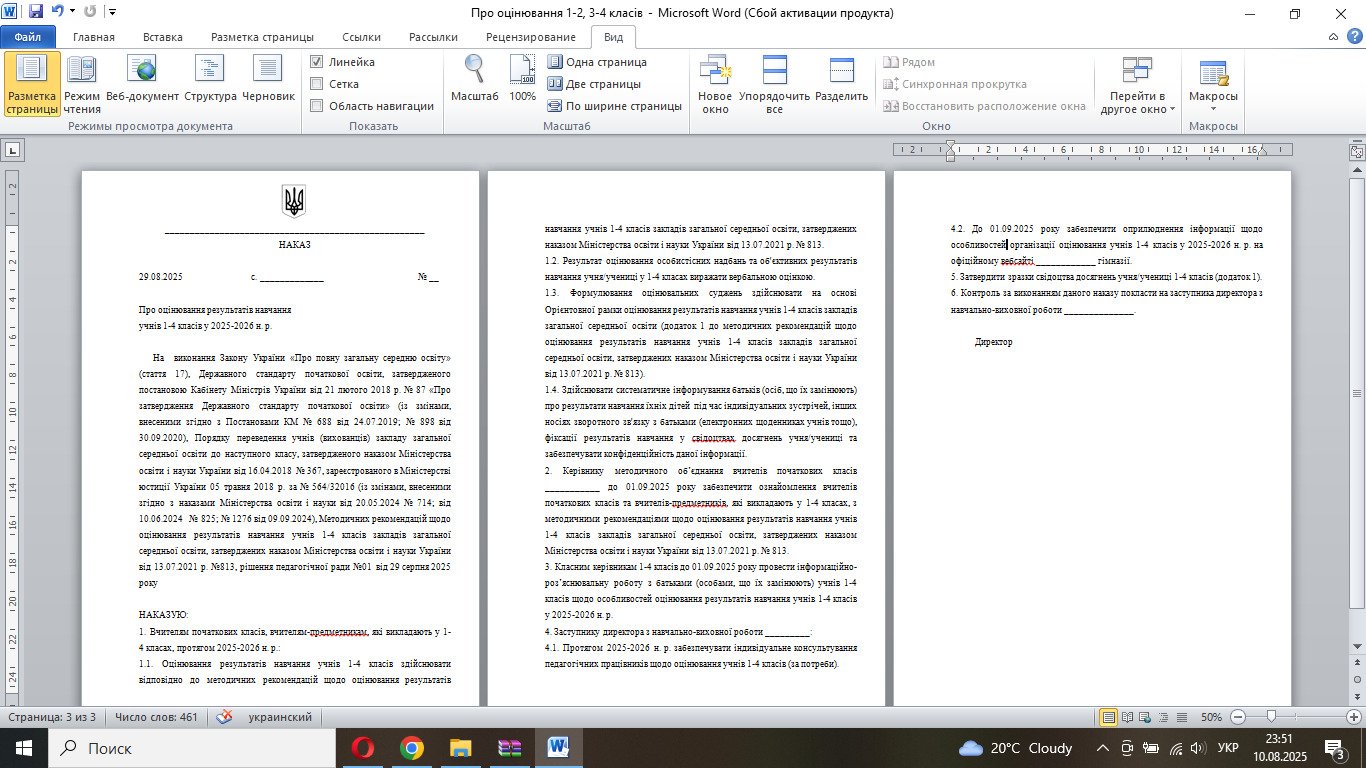Image resolution: width=1366 pixels, height=768 pixels.
Task: Open Quick Access Toolbar customize arrow
Action: coord(111,13)
